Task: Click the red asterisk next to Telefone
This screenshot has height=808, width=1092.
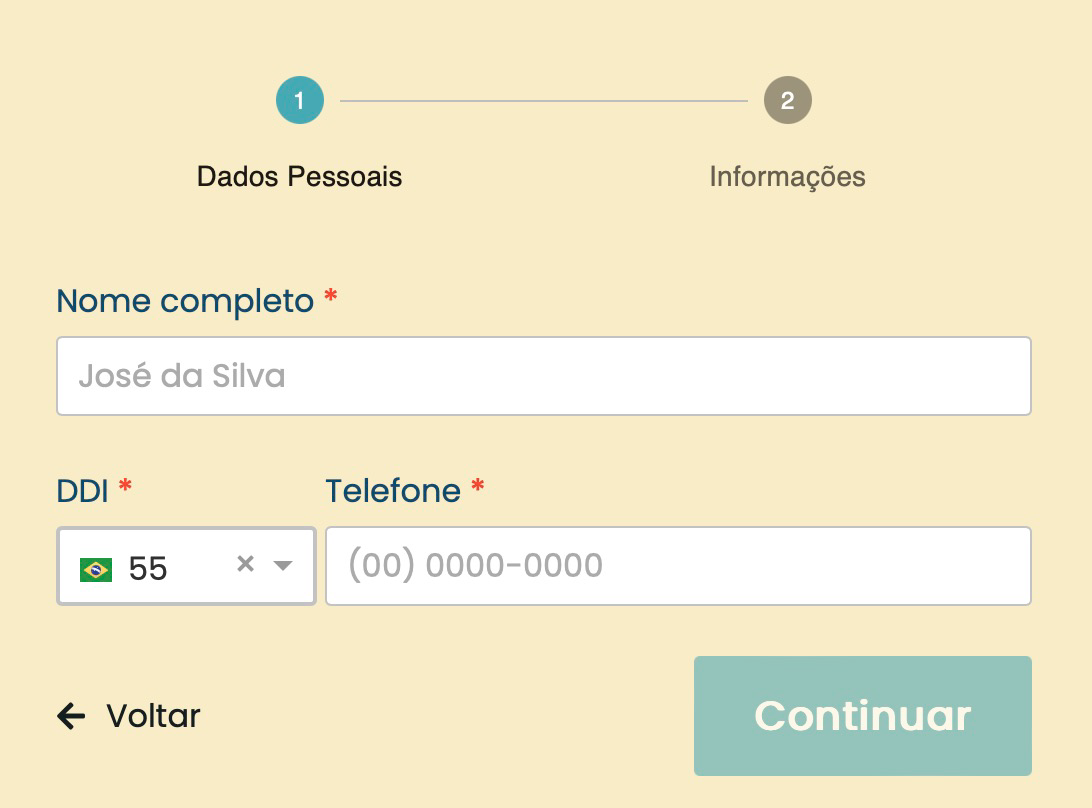Action: point(478,487)
